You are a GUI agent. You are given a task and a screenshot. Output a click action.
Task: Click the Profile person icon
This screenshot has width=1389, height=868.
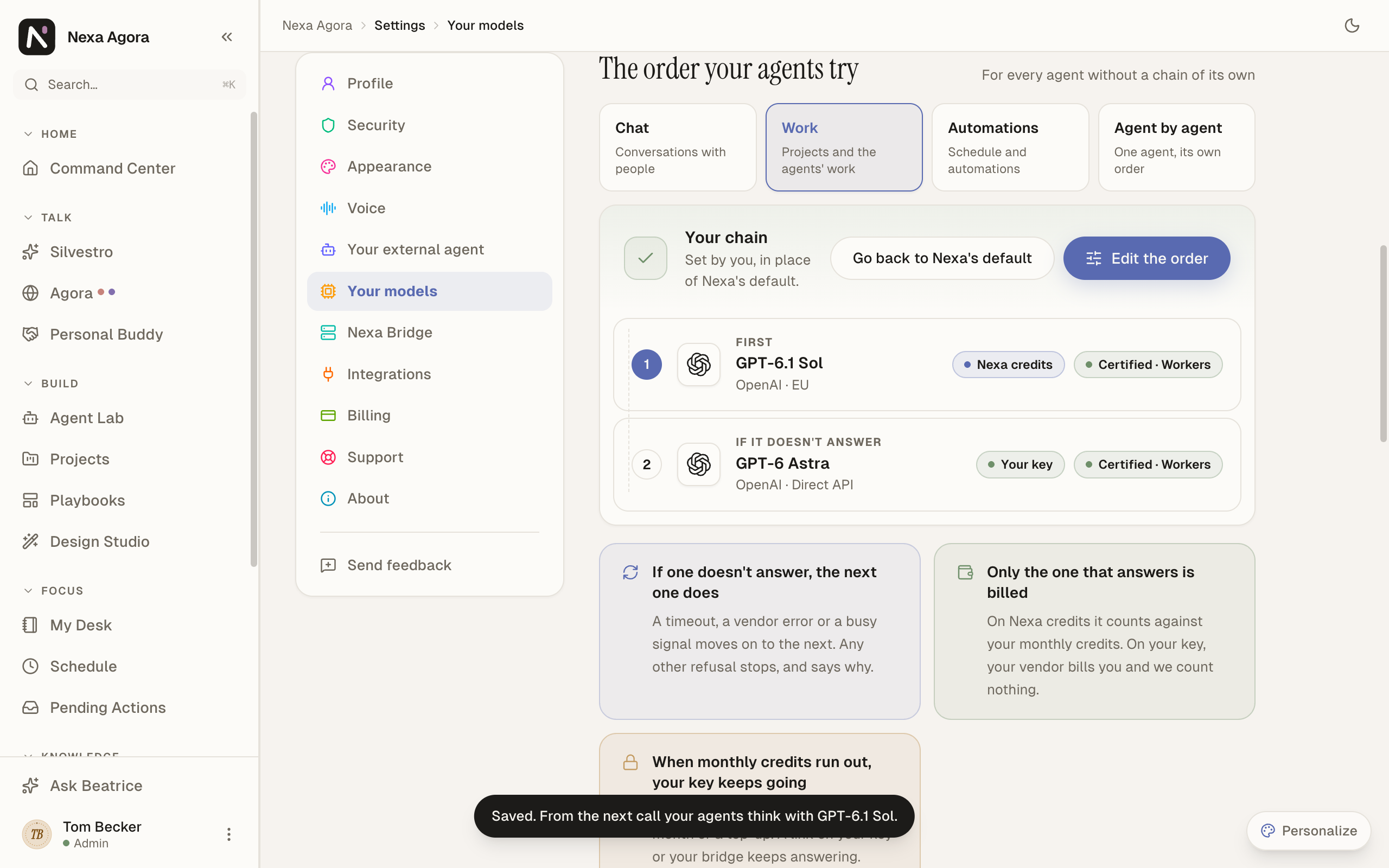click(328, 83)
